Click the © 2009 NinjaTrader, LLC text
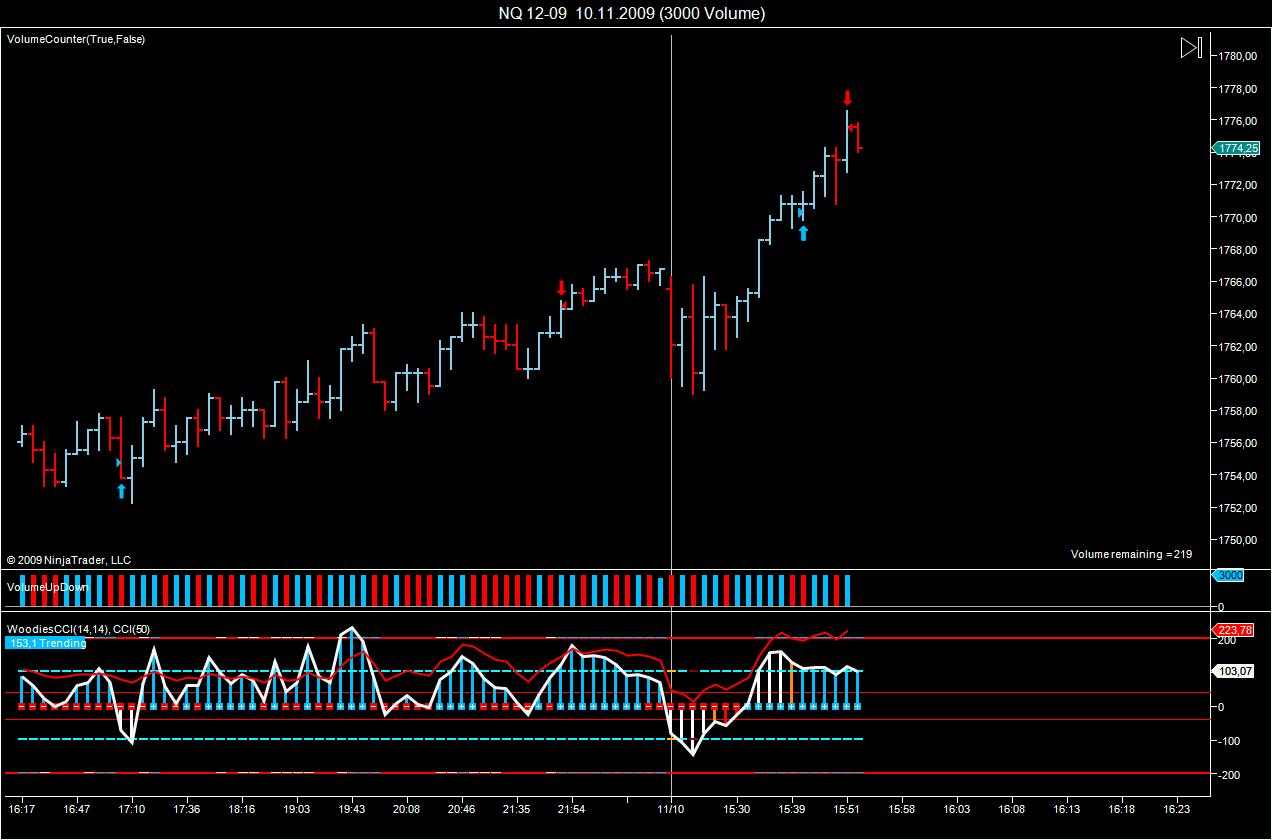 pos(68,560)
